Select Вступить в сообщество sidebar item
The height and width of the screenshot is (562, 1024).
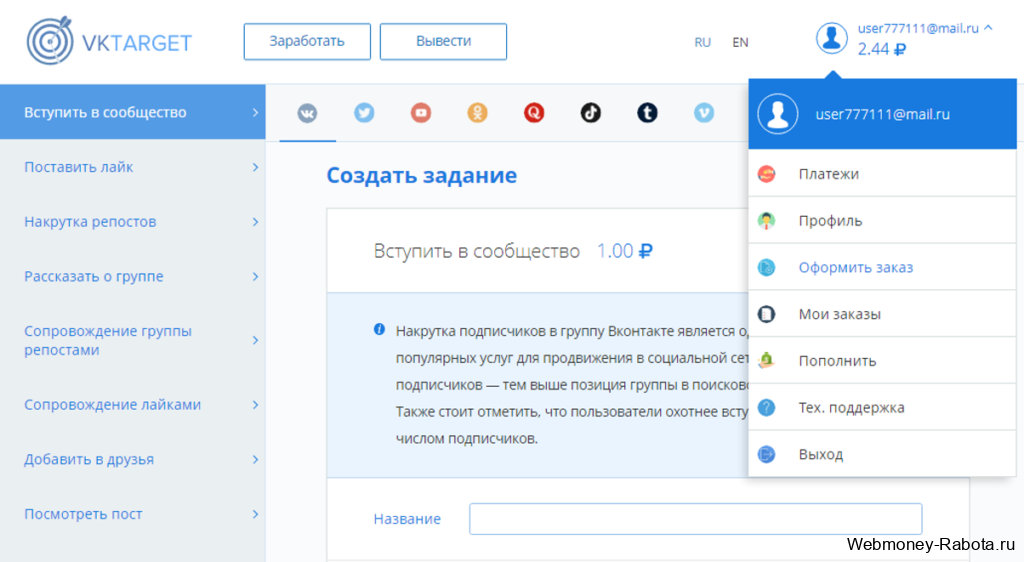point(133,112)
